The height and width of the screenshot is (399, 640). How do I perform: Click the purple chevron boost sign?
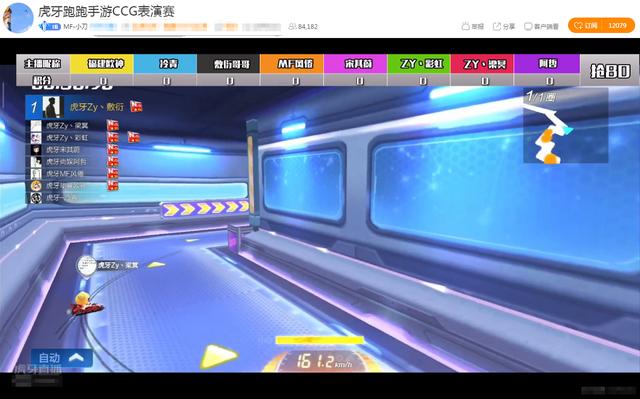coord(205,209)
